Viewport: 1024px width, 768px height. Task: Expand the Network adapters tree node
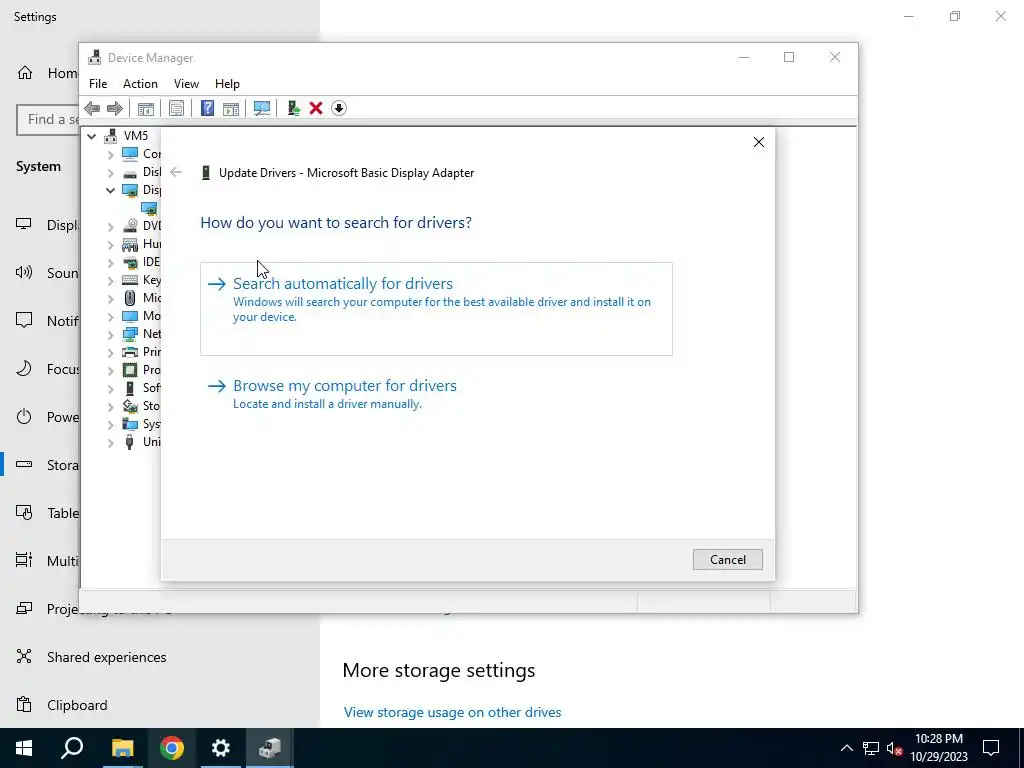pyautogui.click(x=110, y=334)
